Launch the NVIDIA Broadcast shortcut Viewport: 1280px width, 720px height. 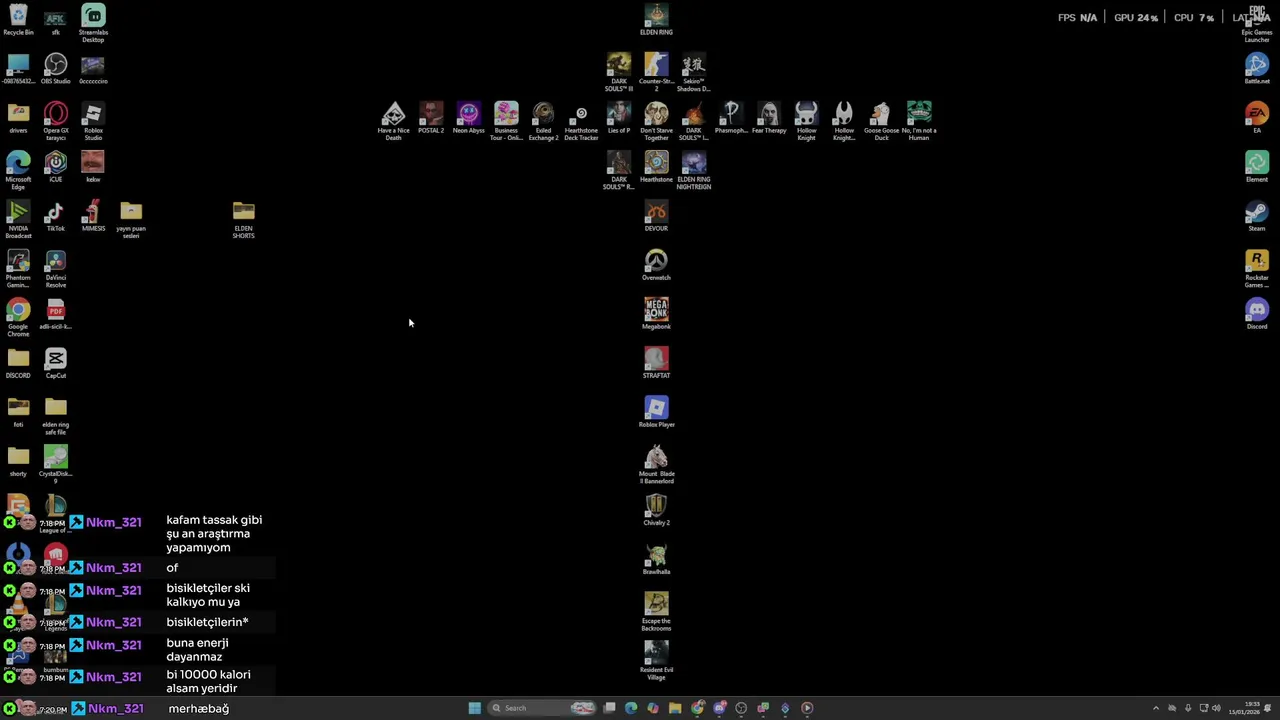[x=18, y=219]
